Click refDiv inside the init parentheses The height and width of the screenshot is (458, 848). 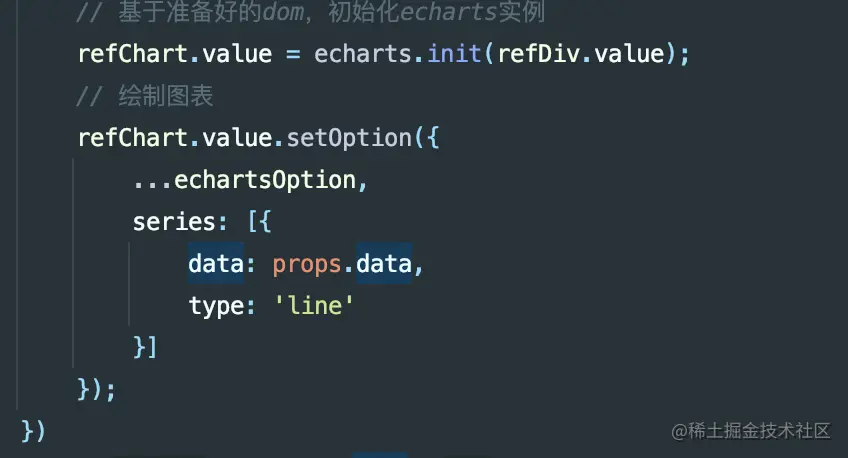tap(542, 53)
